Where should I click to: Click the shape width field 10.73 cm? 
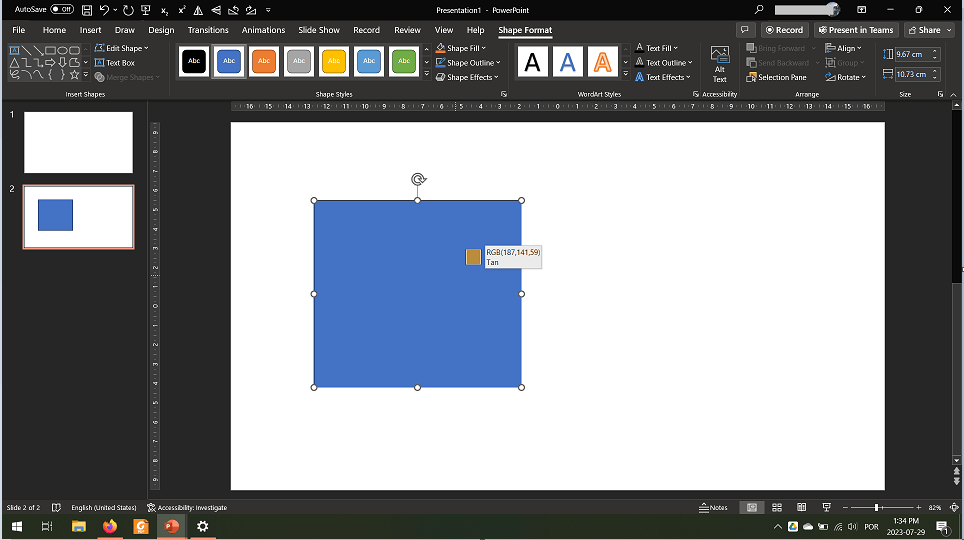click(x=912, y=74)
